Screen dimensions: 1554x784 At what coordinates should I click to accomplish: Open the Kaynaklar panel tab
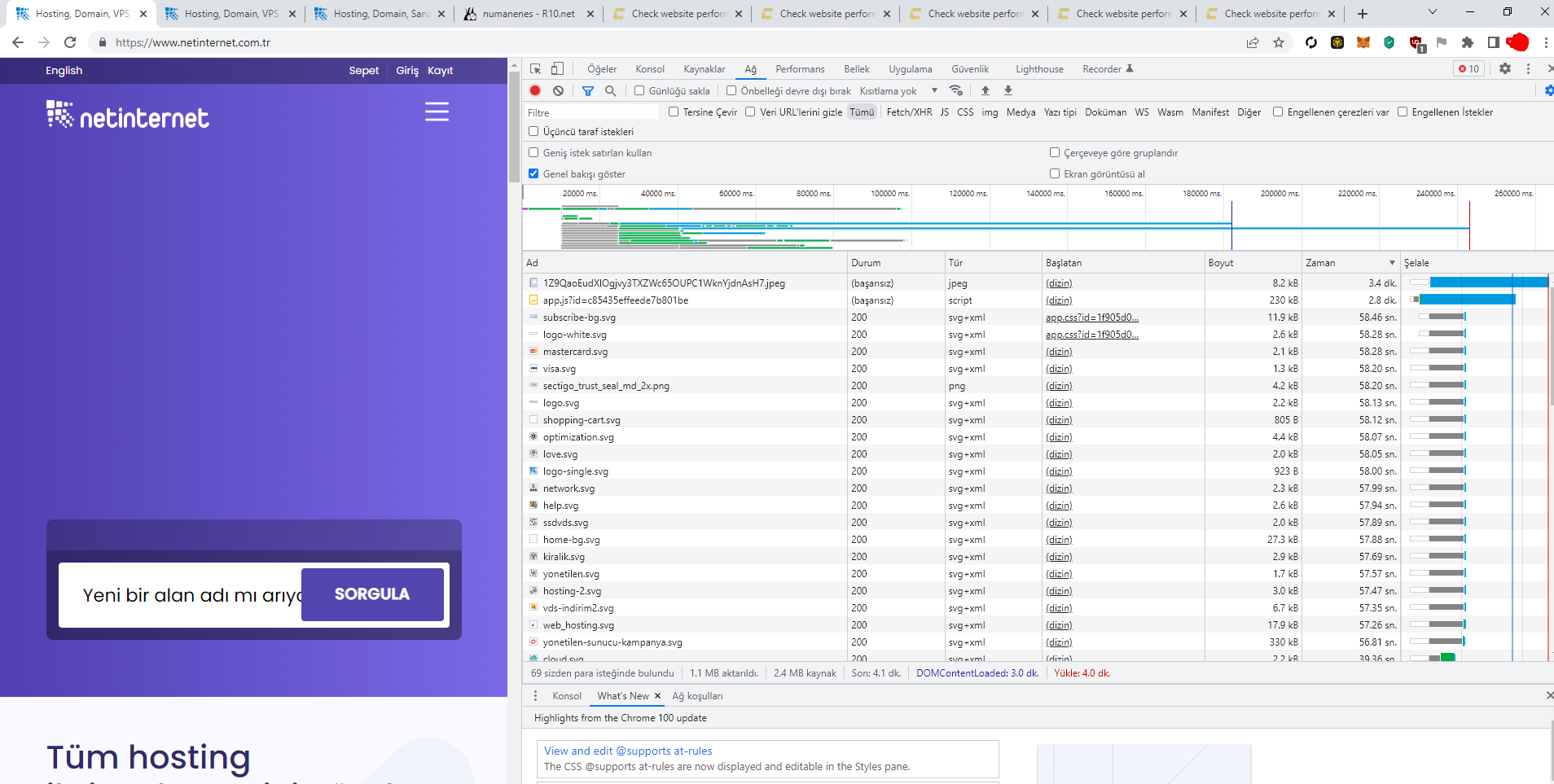click(705, 69)
